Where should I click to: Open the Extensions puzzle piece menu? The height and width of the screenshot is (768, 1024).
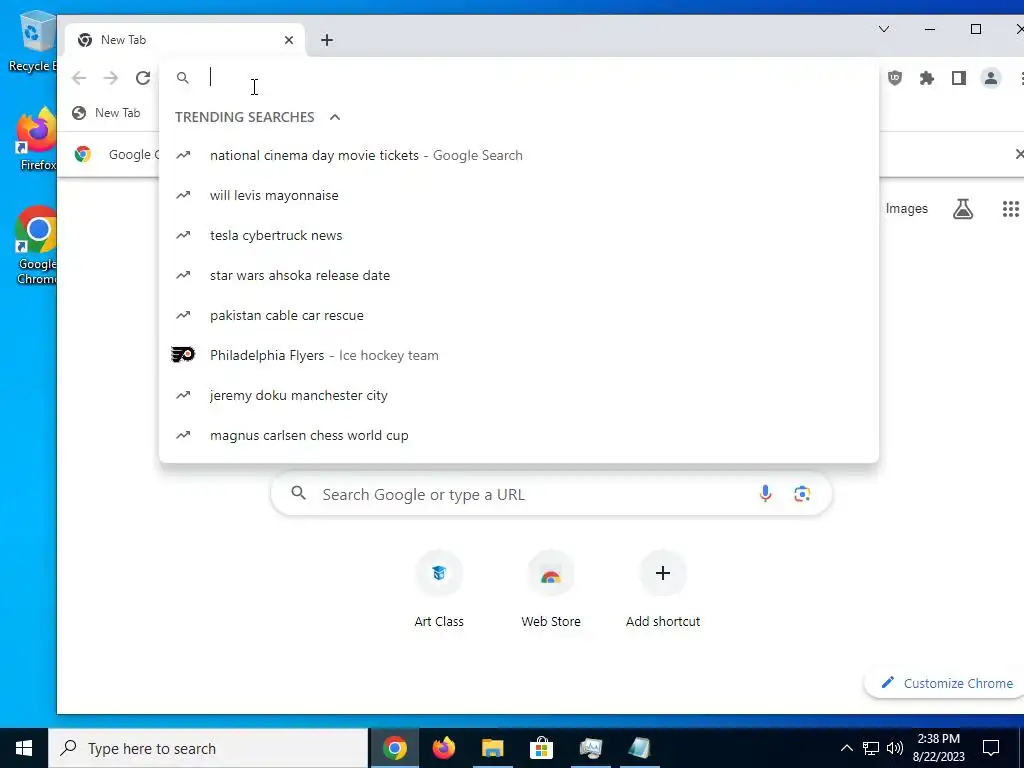tap(927, 78)
